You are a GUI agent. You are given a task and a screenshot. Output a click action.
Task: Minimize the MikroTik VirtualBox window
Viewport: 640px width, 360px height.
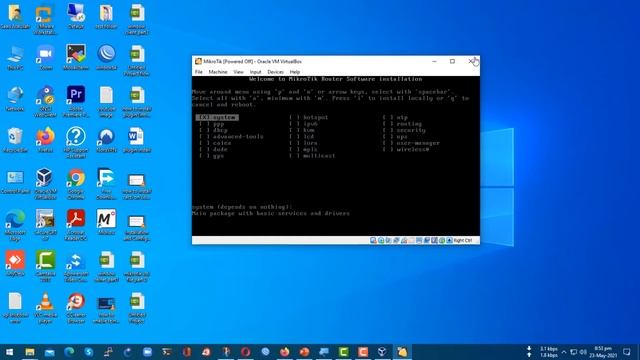[434, 61]
